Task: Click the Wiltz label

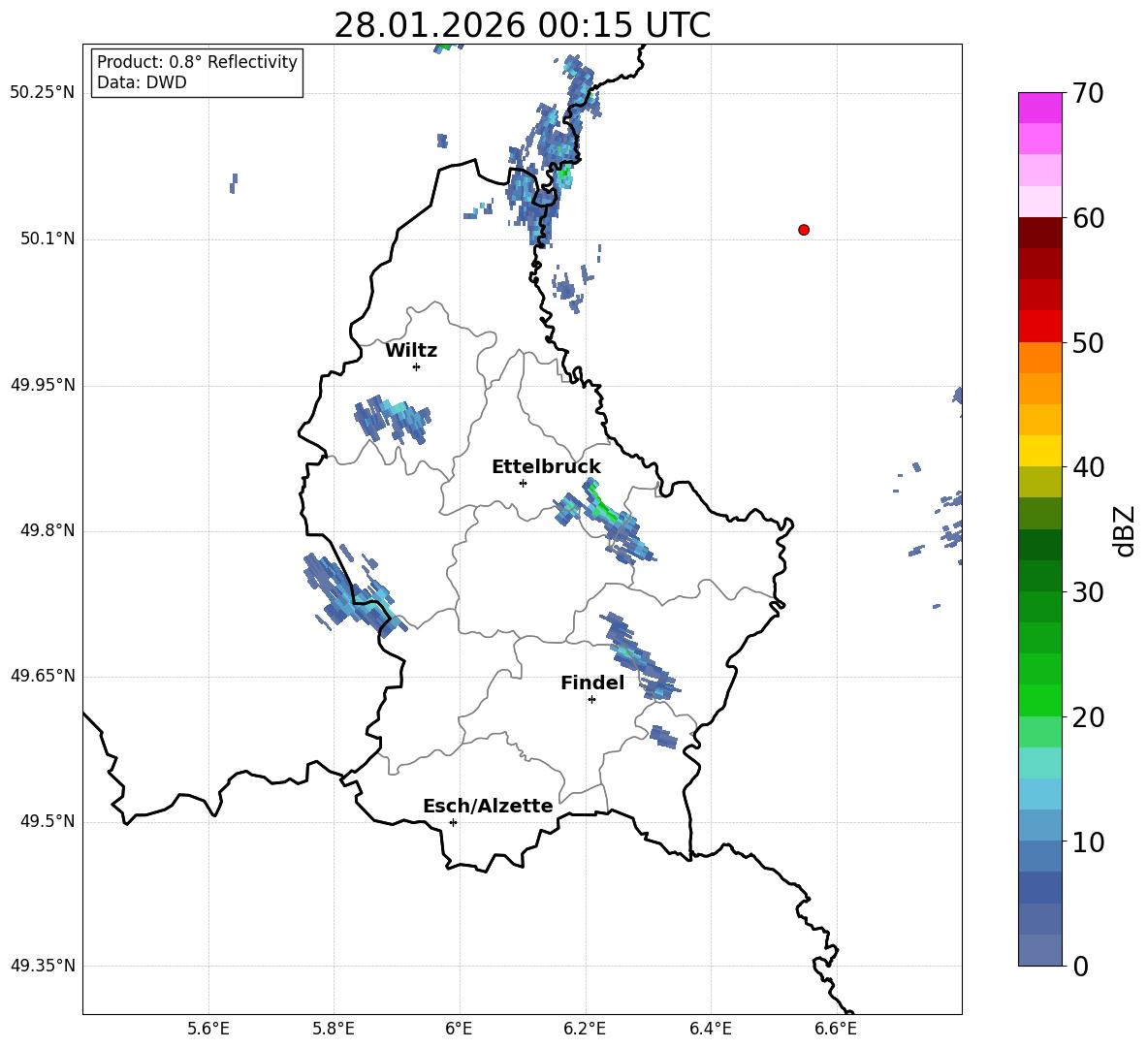Action: click(x=411, y=351)
